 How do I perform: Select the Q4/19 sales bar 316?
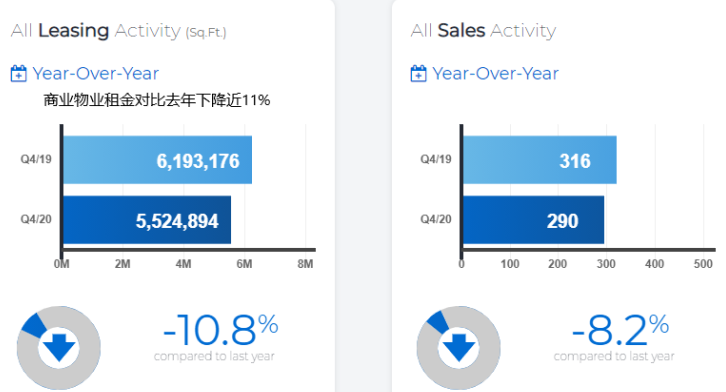point(540,160)
